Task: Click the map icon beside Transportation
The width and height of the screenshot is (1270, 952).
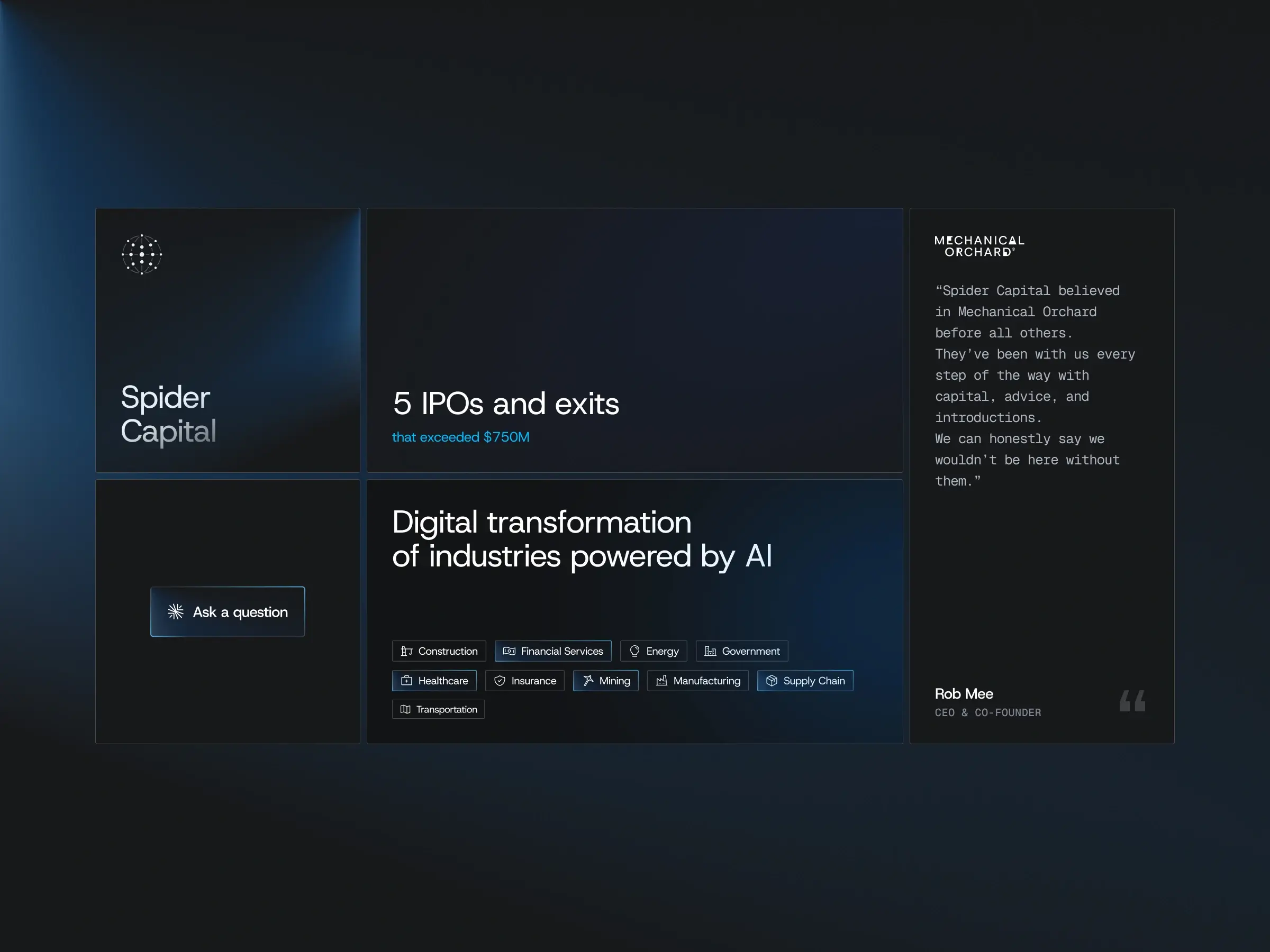Action: click(x=405, y=709)
